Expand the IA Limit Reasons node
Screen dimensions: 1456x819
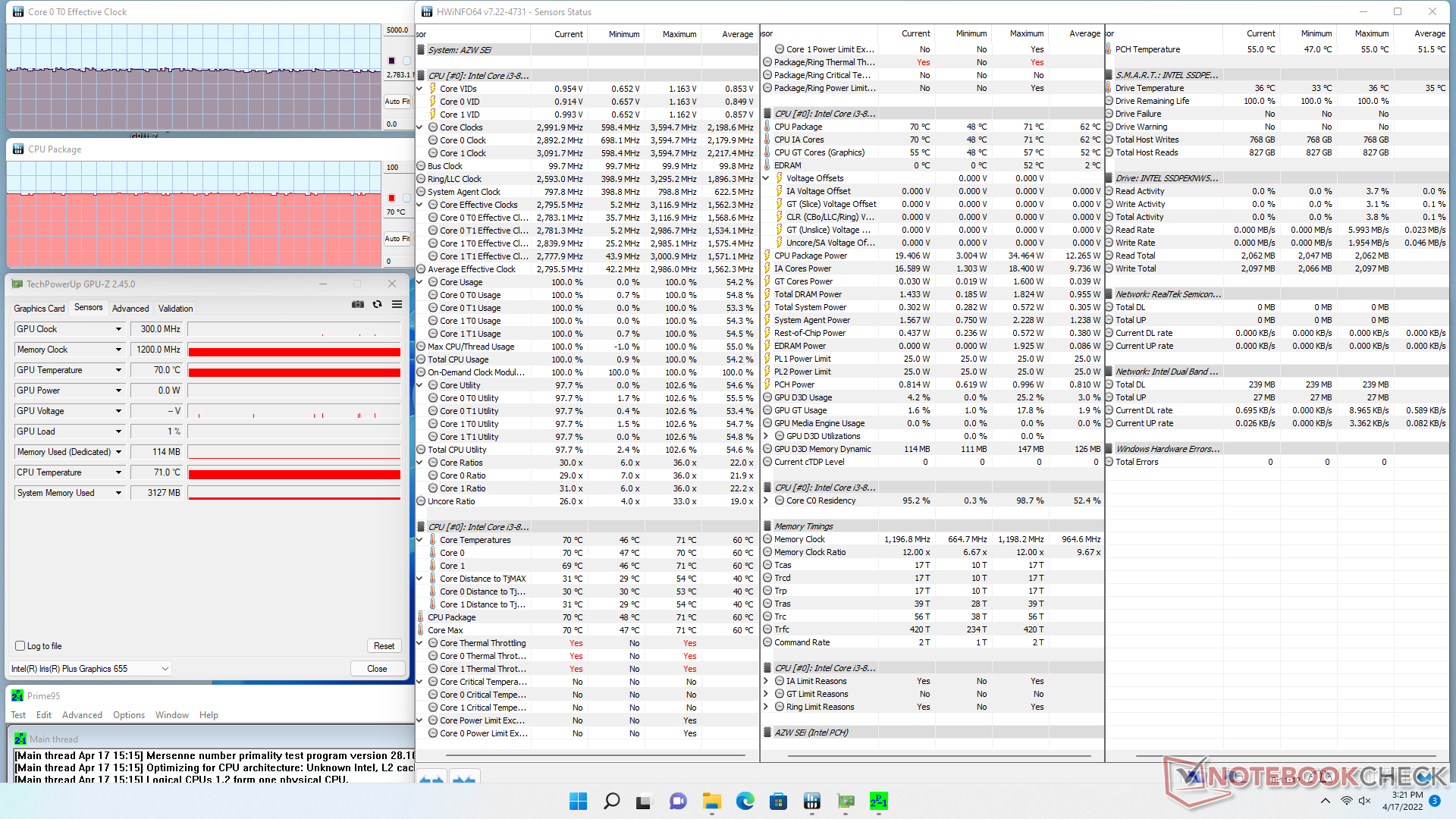pos(766,681)
